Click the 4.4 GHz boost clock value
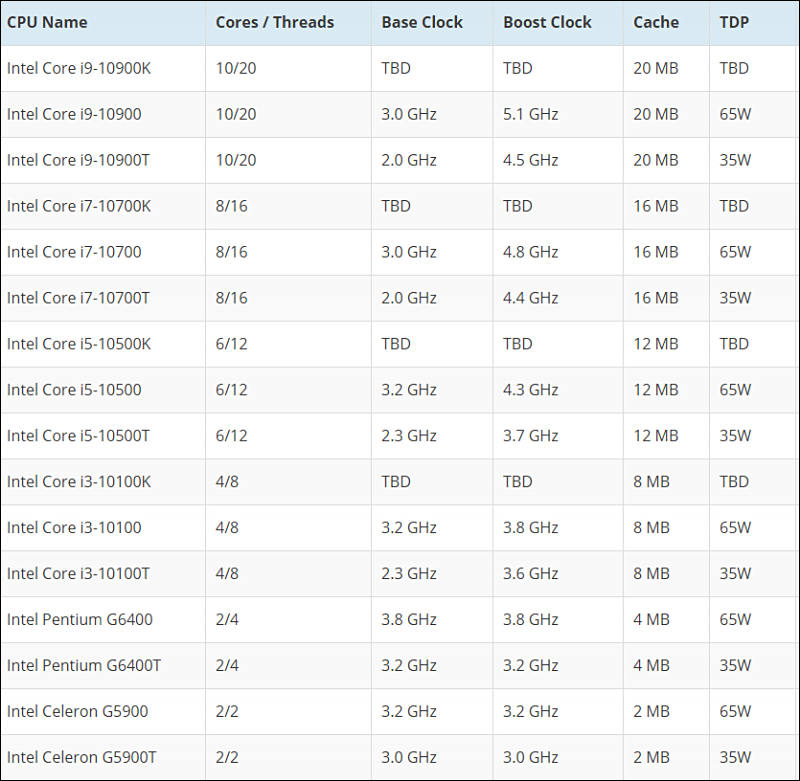This screenshot has width=800, height=781. pos(531,298)
